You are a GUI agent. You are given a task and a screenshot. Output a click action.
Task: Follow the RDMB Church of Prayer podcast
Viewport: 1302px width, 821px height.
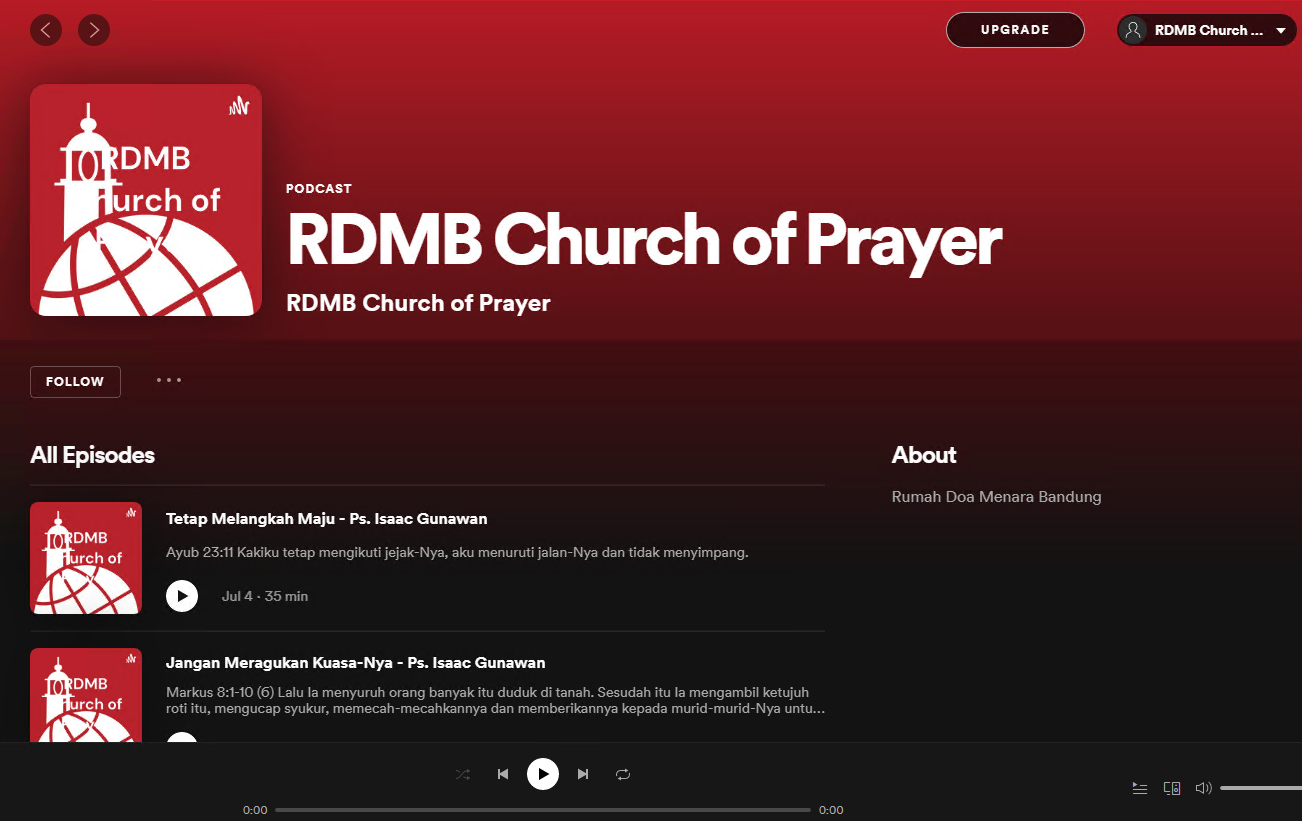75,382
